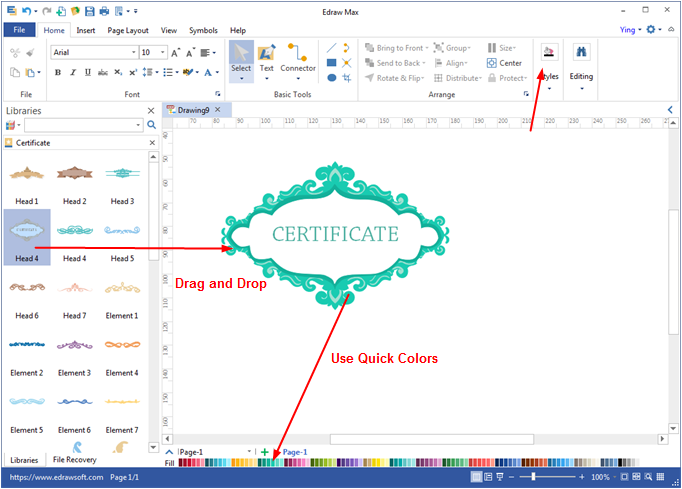The image size is (682, 489).
Task: Click the Save icon in quick access toolbar
Action: click(90, 11)
